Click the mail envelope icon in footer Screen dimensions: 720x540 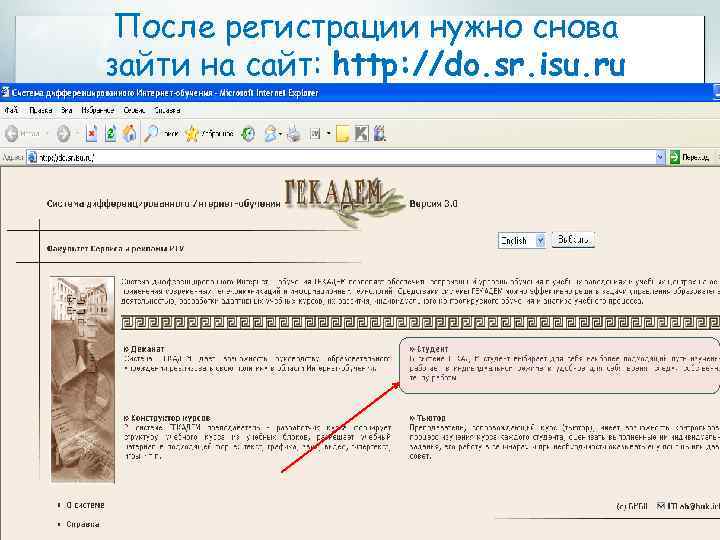[661, 506]
